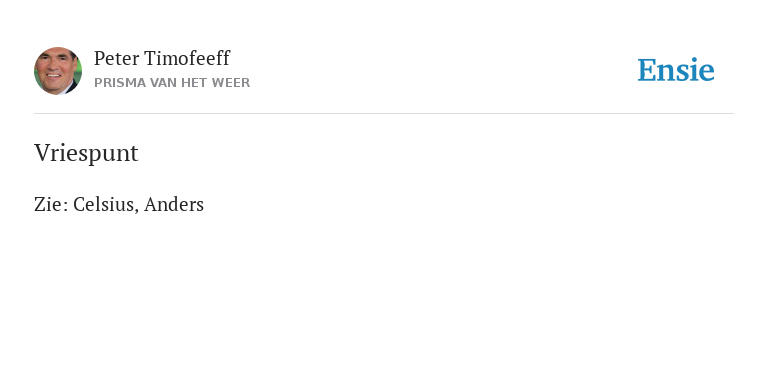Click the Vriespunt heading
Image resolution: width=768 pixels, height=384 pixels.
point(86,153)
